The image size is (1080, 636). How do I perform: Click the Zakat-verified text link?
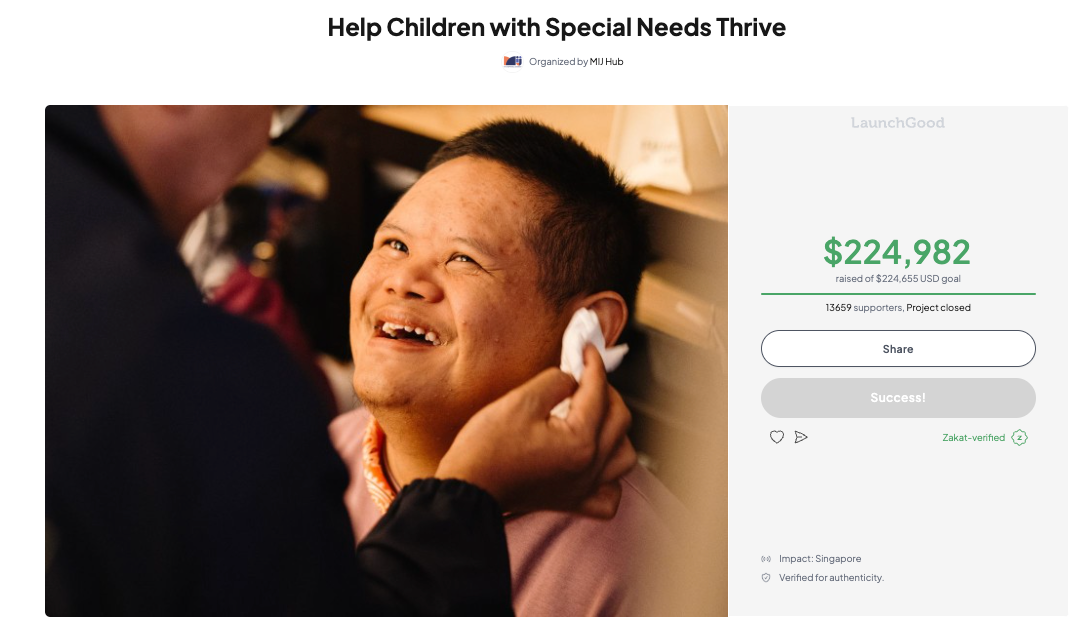tap(973, 438)
